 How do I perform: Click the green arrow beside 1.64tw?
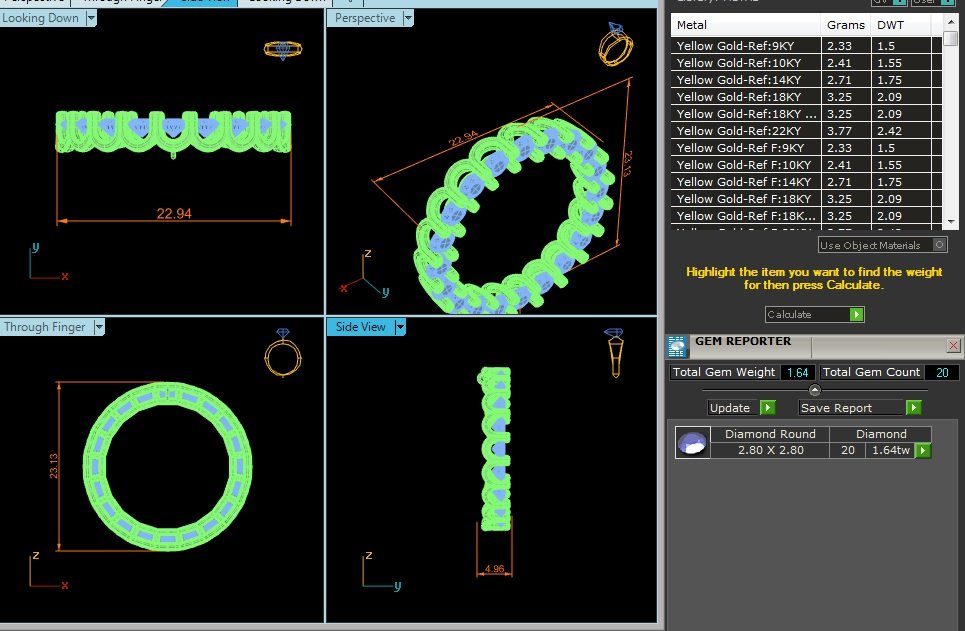tap(923, 451)
